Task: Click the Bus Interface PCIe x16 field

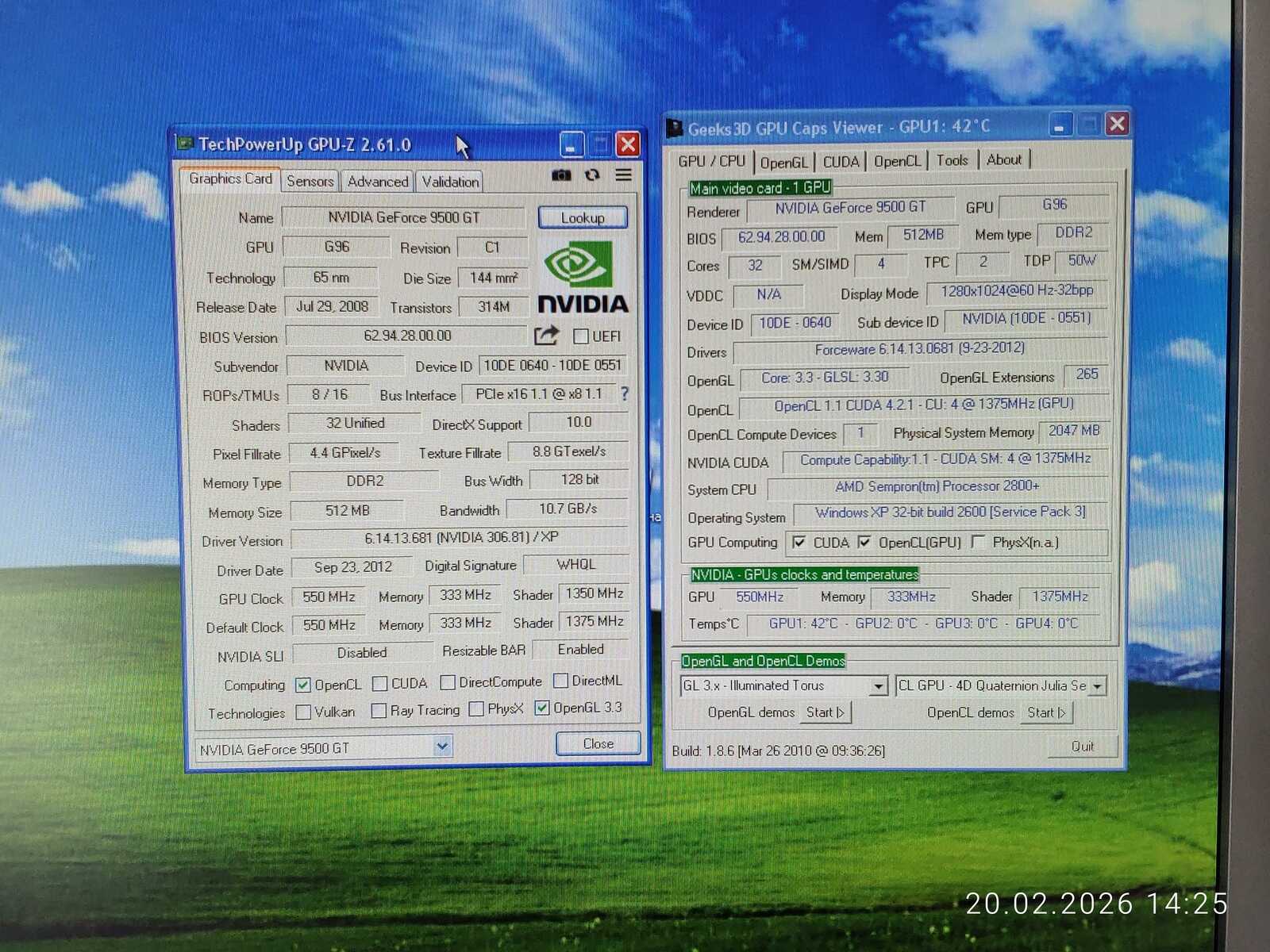Action: tap(538, 393)
